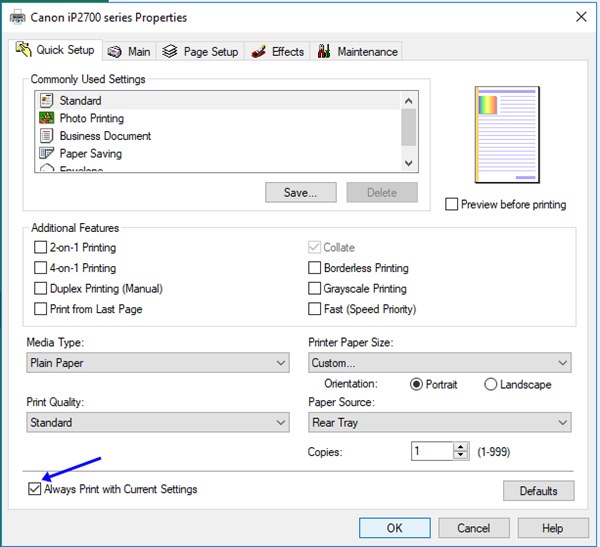Toggle Grayscale Printing checkbox
This screenshot has width=600, height=547.
(314, 288)
